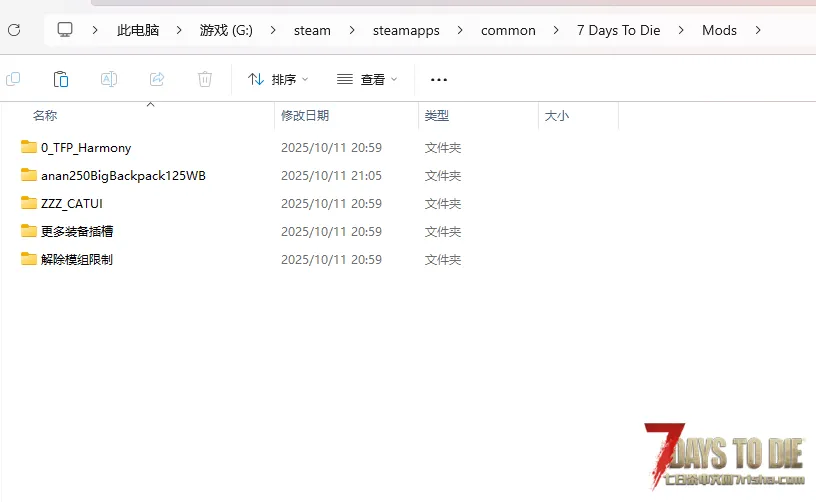The image size is (816, 502).
Task: Click the monitor icon in the address bar
Action: [66, 30]
